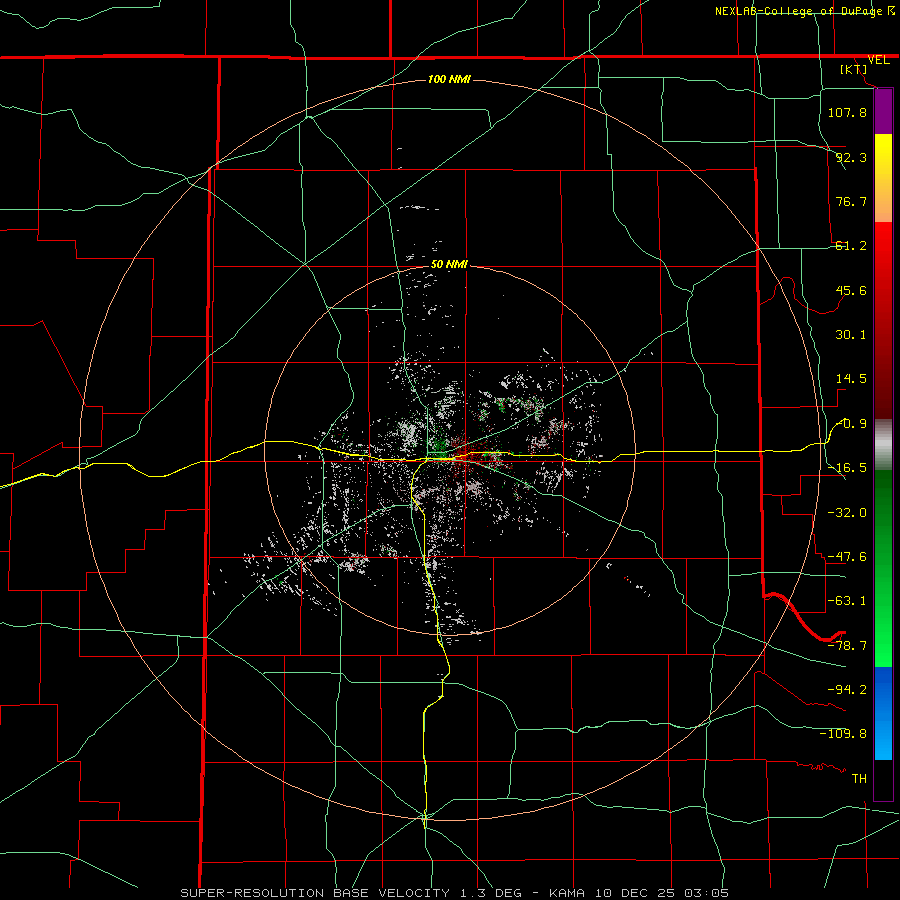The width and height of the screenshot is (900, 900).
Task: Select the 61.2 scale value
Action: [x=851, y=246]
